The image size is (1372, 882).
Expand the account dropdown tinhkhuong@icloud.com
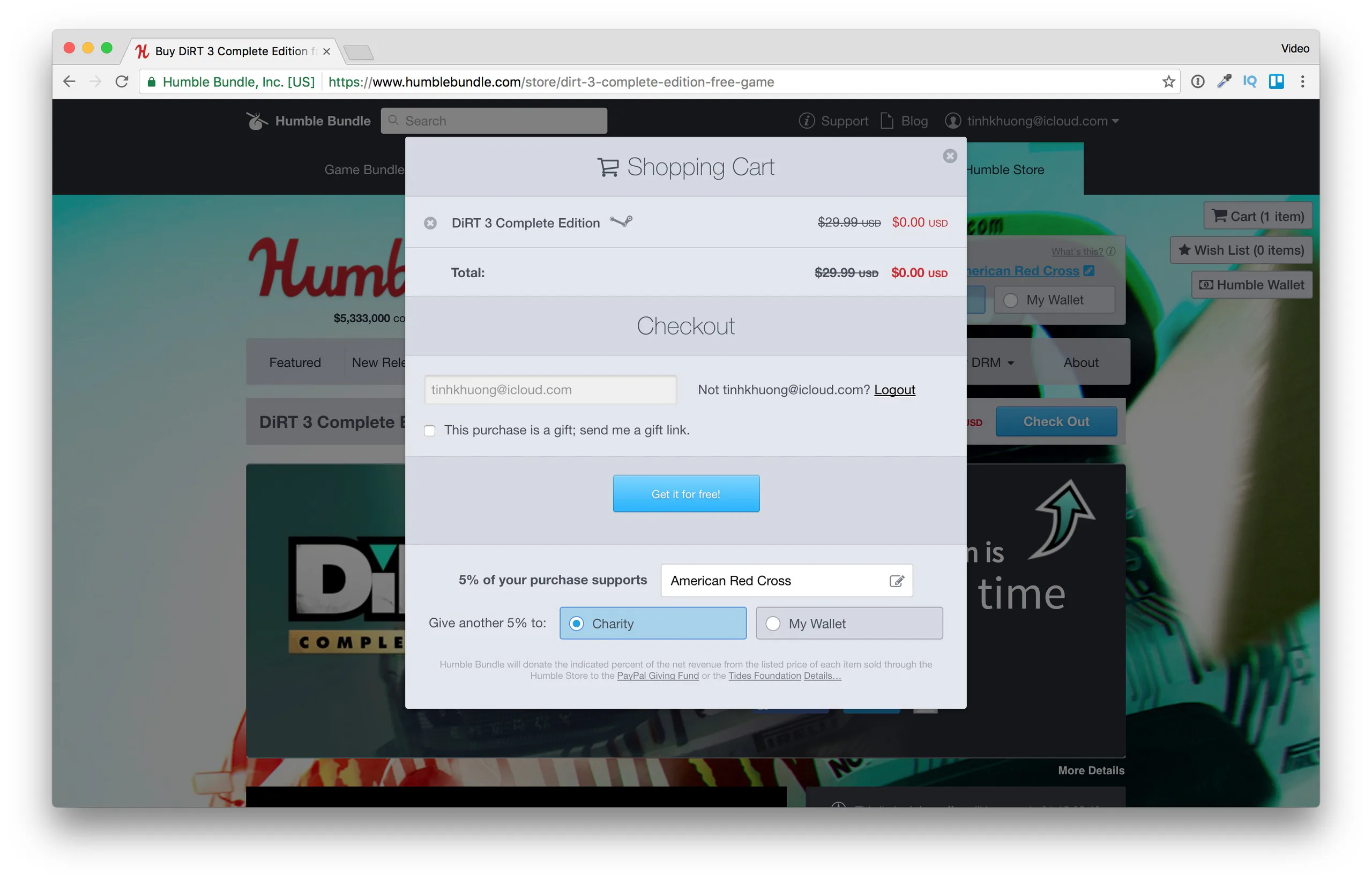(1032, 121)
